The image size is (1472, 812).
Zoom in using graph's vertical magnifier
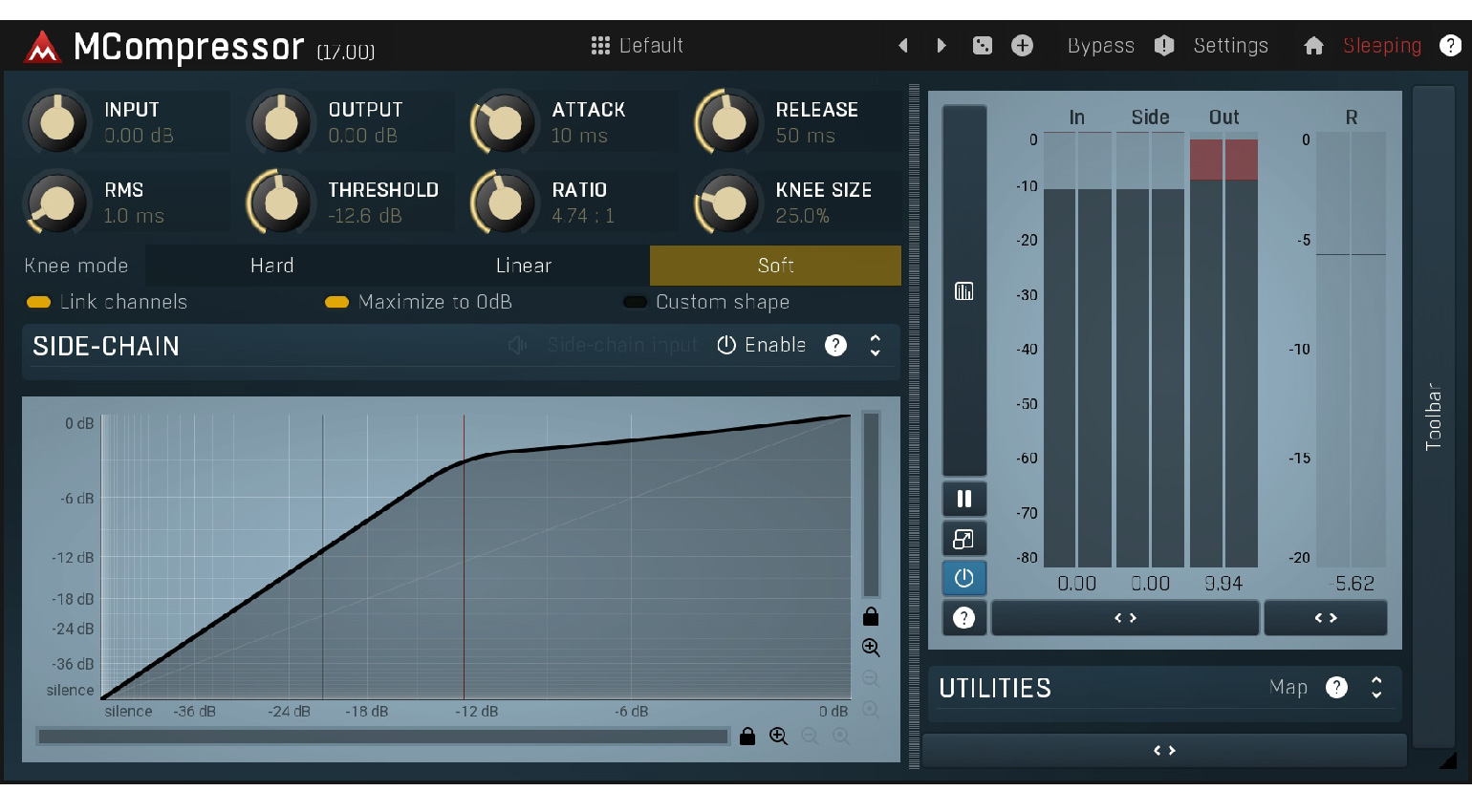(871, 648)
